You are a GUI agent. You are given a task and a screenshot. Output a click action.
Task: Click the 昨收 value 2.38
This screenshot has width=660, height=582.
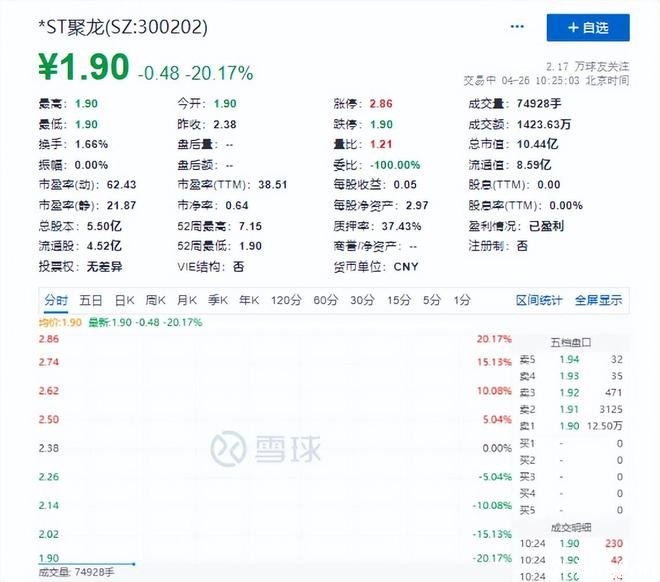tap(225, 125)
